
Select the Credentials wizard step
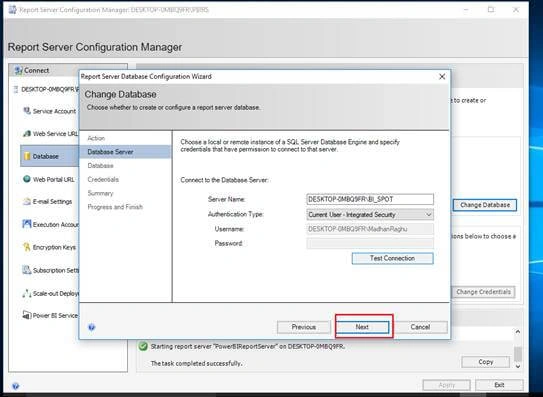[x=103, y=179]
